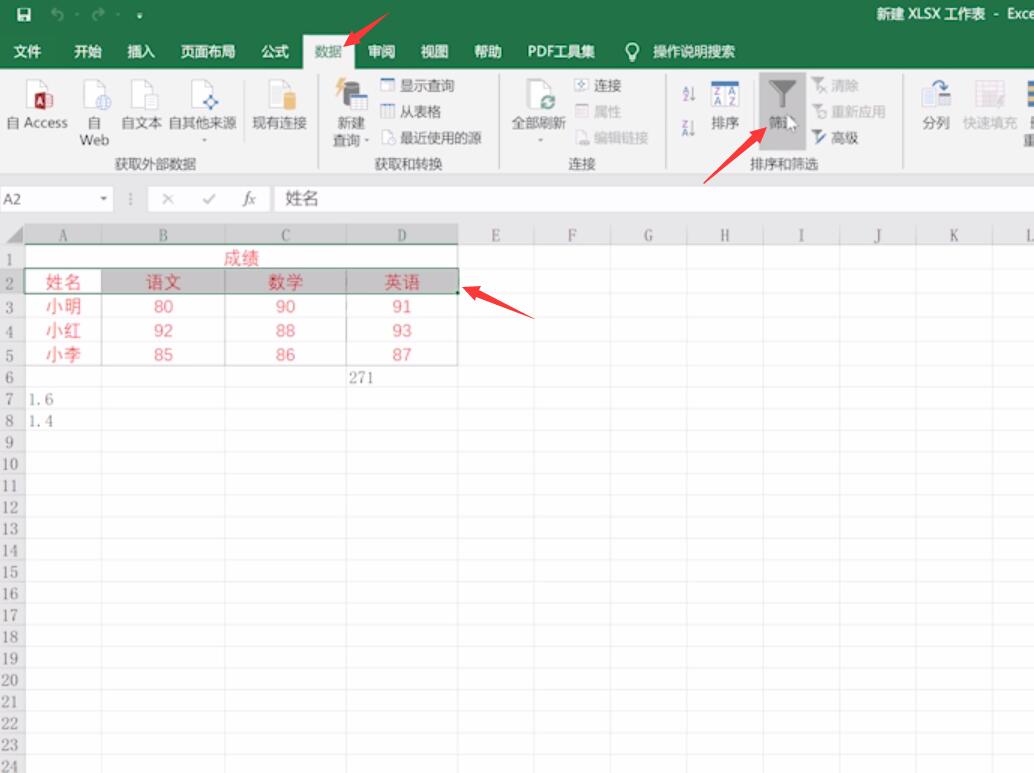Select column D header
Screen dimensions: 1034x773
coord(402,235)
